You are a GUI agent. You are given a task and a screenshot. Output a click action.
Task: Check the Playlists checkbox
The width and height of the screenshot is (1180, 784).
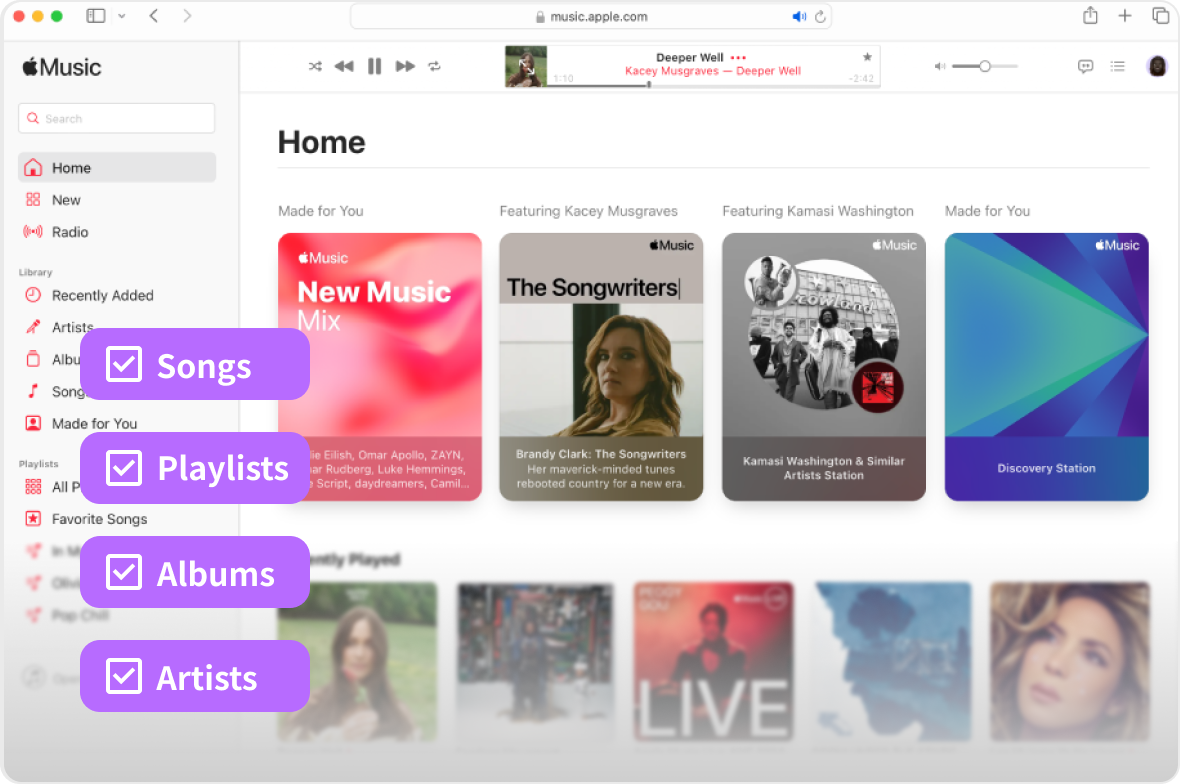[123, 468]
